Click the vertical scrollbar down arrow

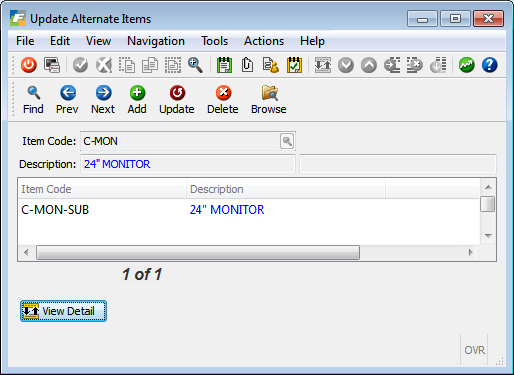point(488,236)
